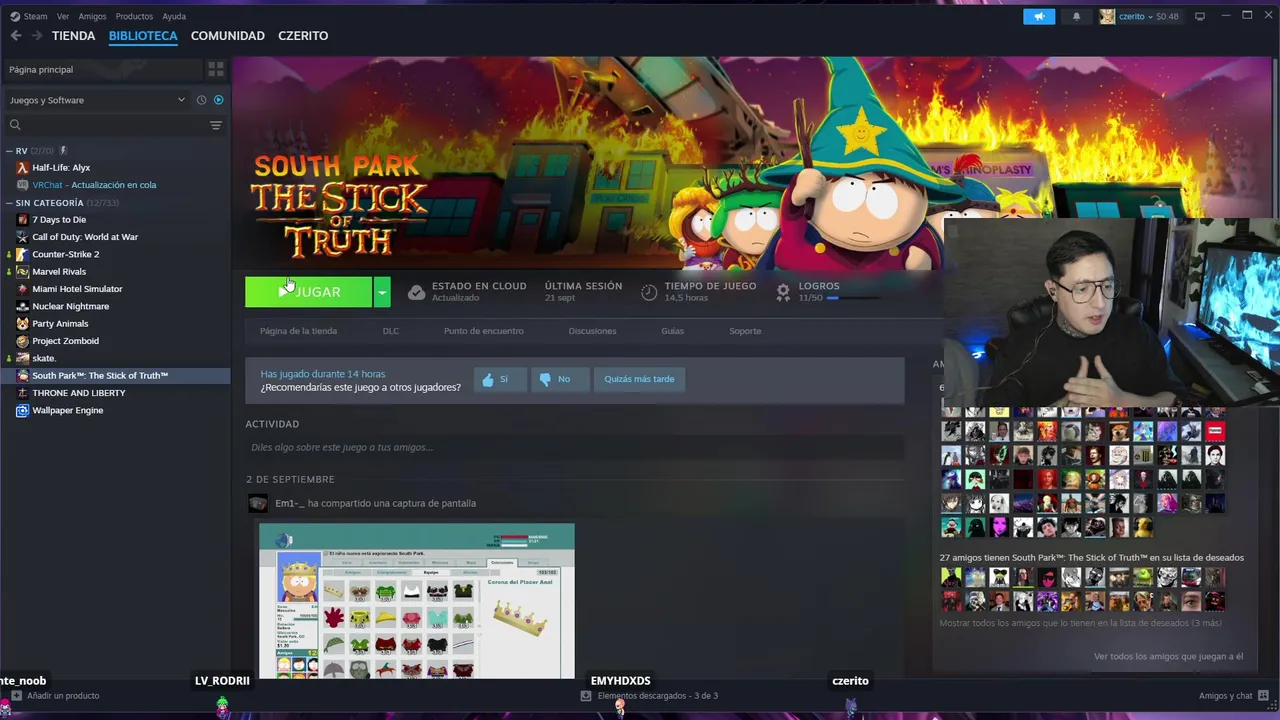Click the library search magnifier icon
Viewport: 1280px width, 720px height.
pyautogui.click(x=15, y=125)
